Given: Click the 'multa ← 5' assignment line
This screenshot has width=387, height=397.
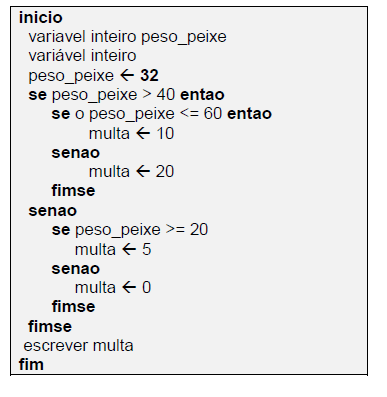Looking at the screenshot, I should coord(113,250).
